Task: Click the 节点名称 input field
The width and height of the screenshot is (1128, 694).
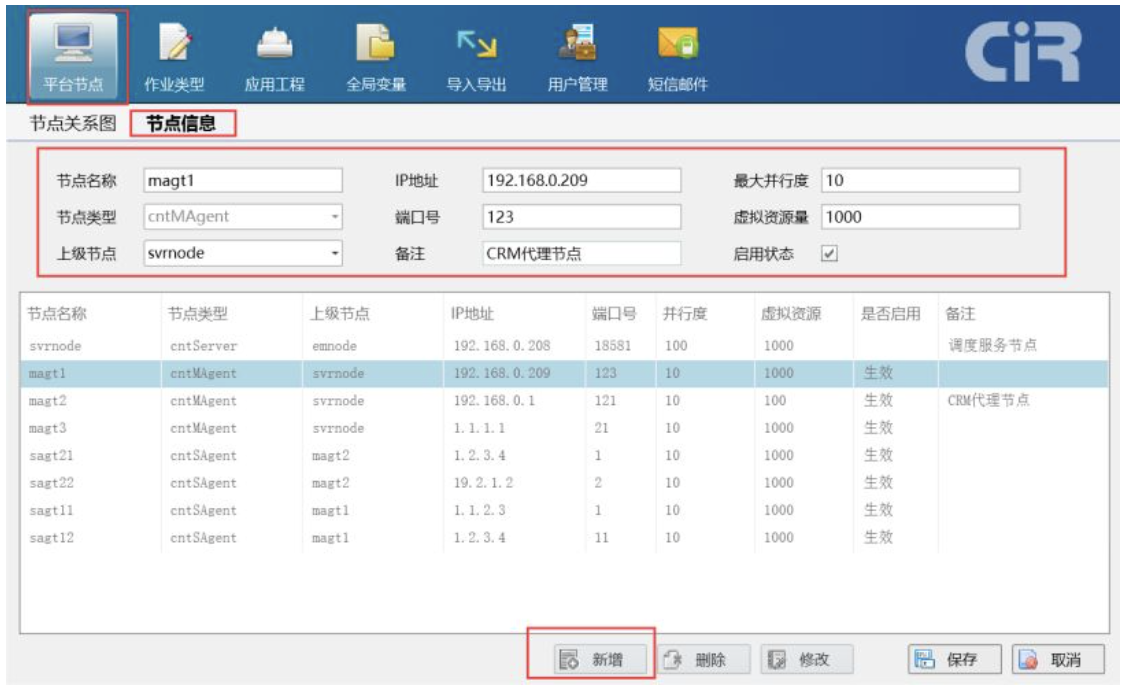Action: point(243,181)
